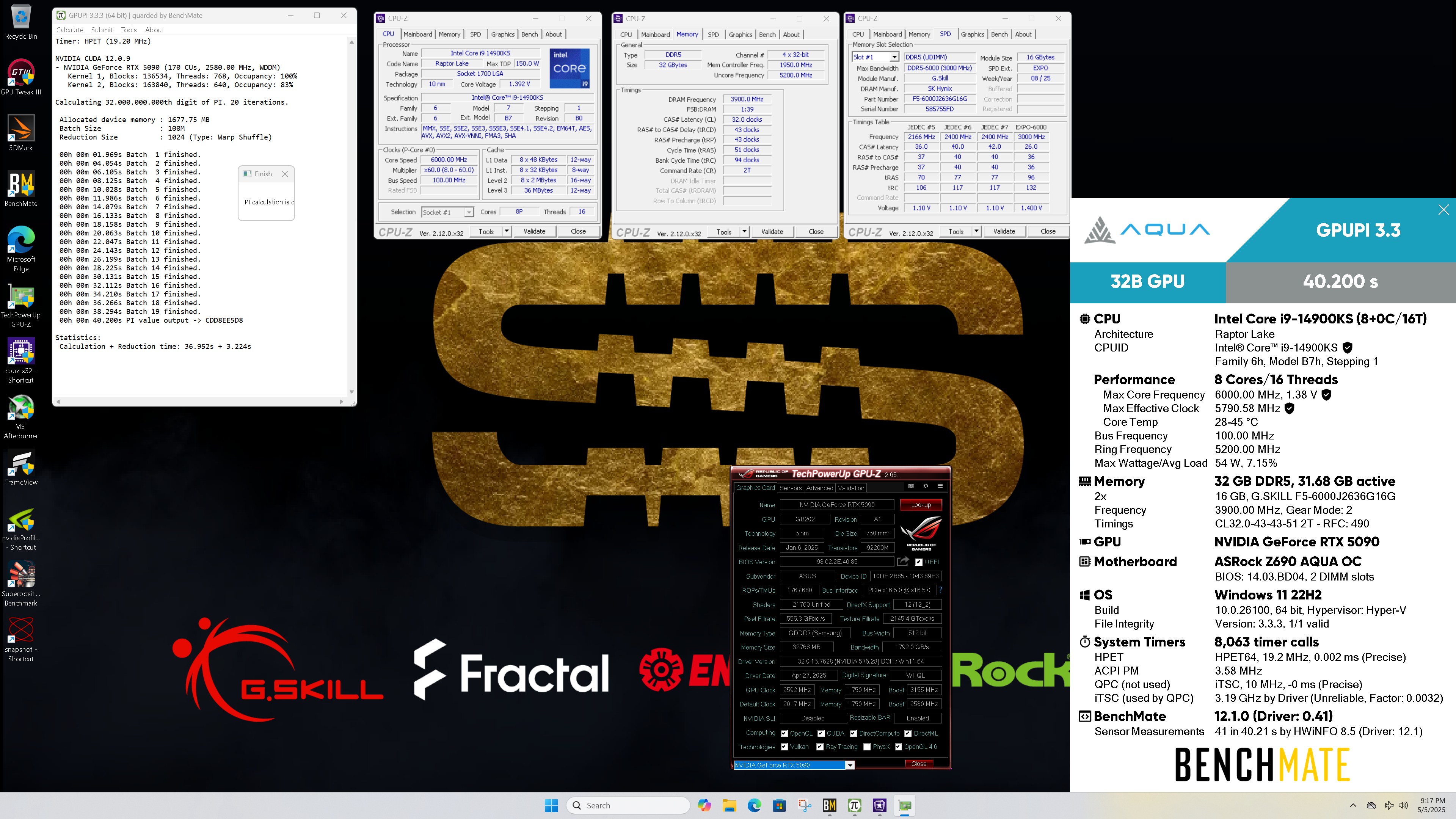This screenshot has height=819, width=1456.
Task: Open GPU-Z hamburger menu icon
Action: click(x=940, y=486)
